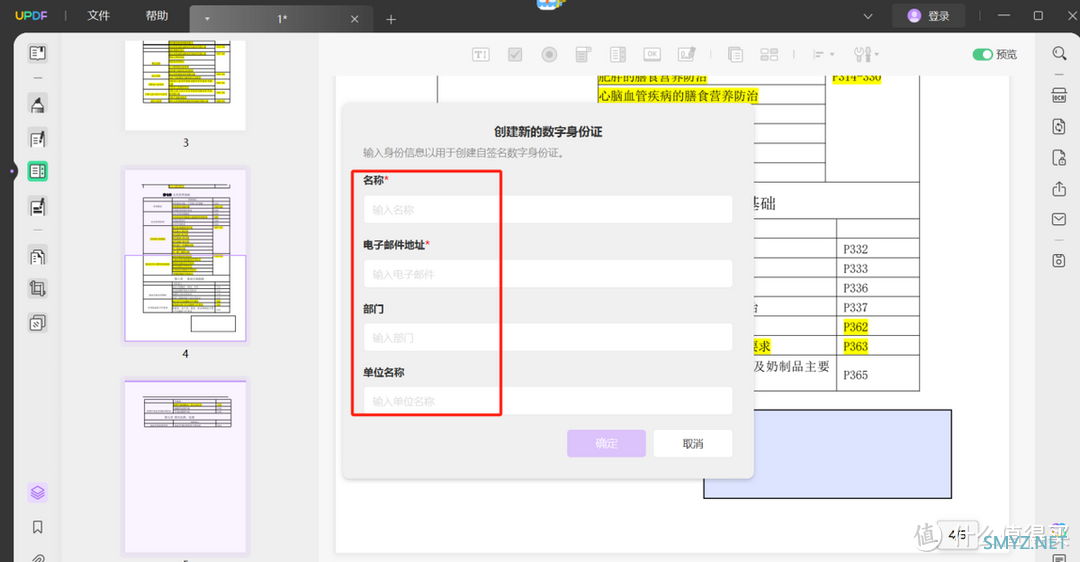
Task: Select the Checkbox form tool in toolbar
Action: pos(515,54)
